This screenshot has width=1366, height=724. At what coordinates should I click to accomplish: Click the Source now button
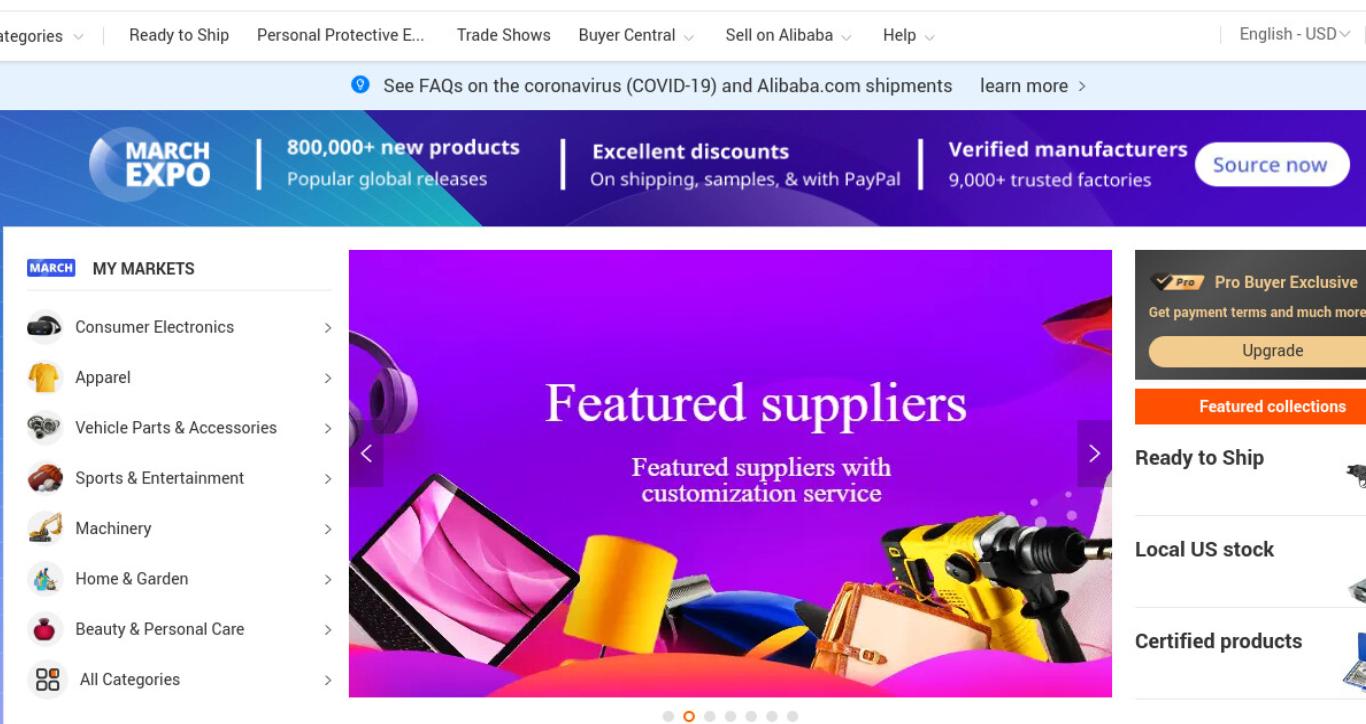(x=1271, y=165)
